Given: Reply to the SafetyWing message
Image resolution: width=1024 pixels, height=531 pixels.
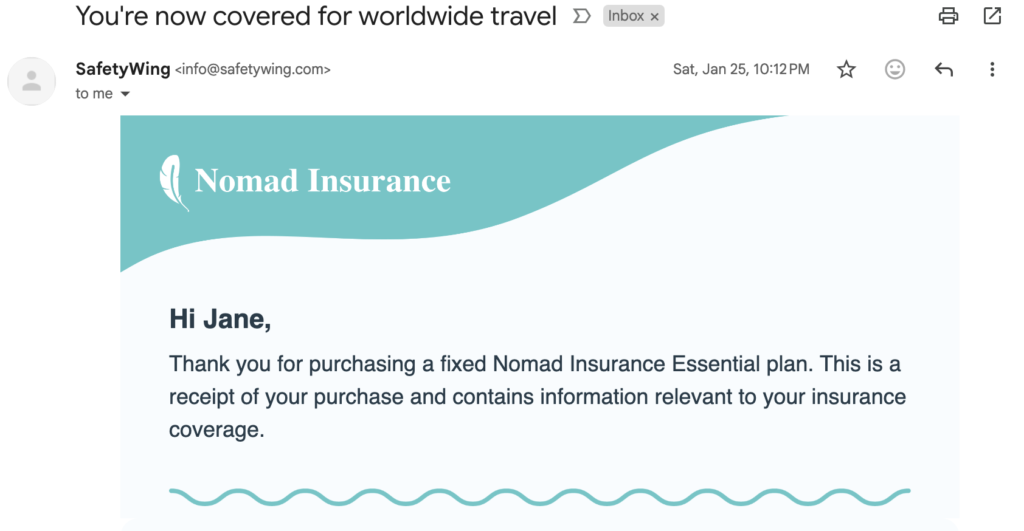Looking at the screenshot, I should pyautogui.click(x=943, y=70).
